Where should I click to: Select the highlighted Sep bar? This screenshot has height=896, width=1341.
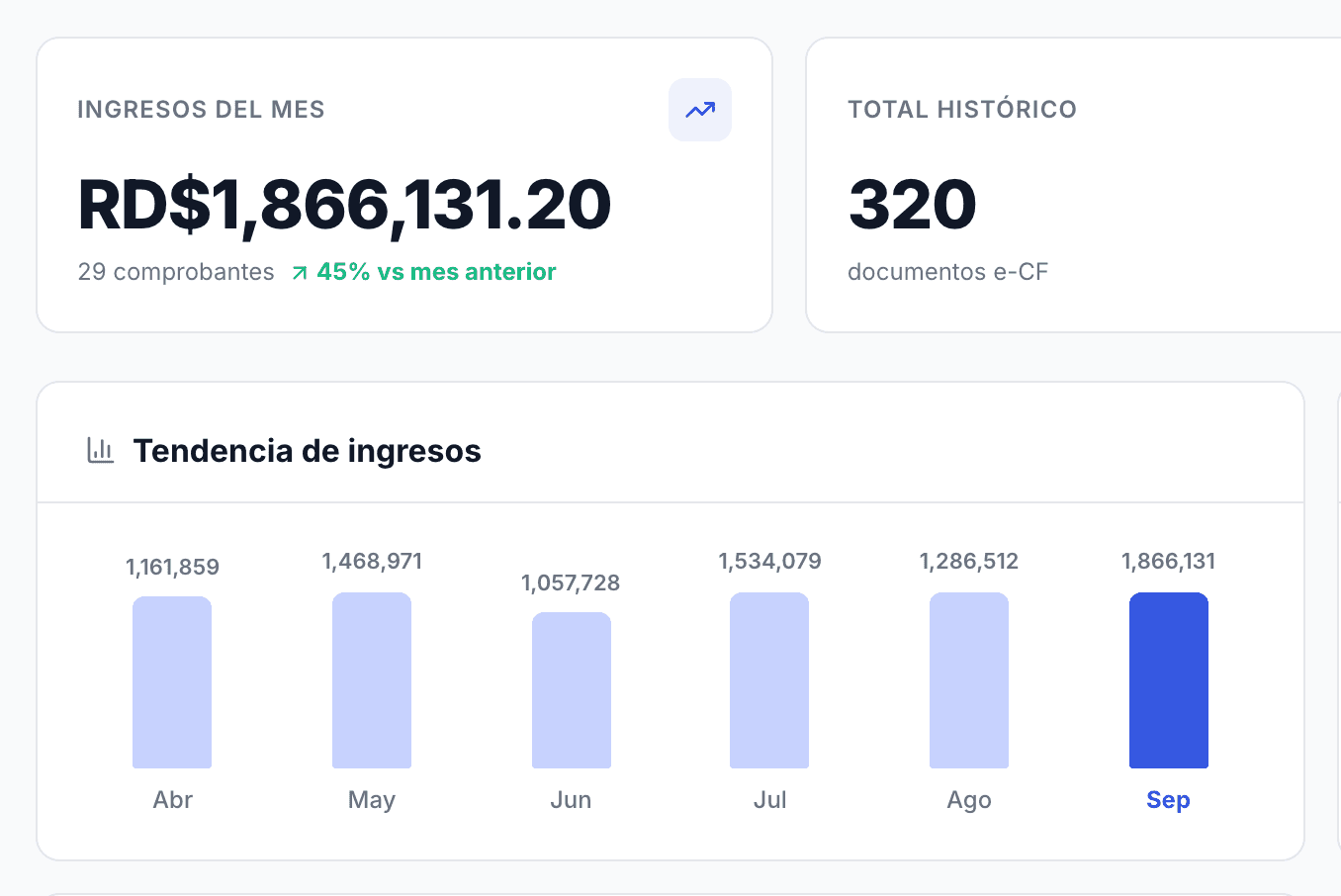coord(1169,680)
